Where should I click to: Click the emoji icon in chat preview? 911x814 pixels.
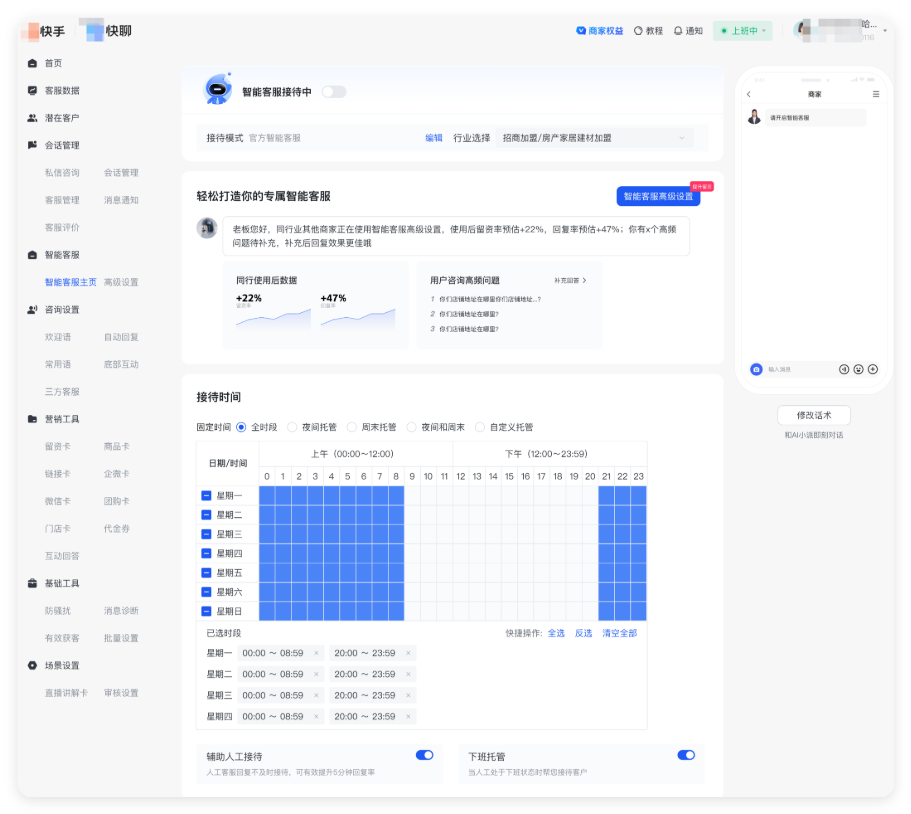pos(858,369)
